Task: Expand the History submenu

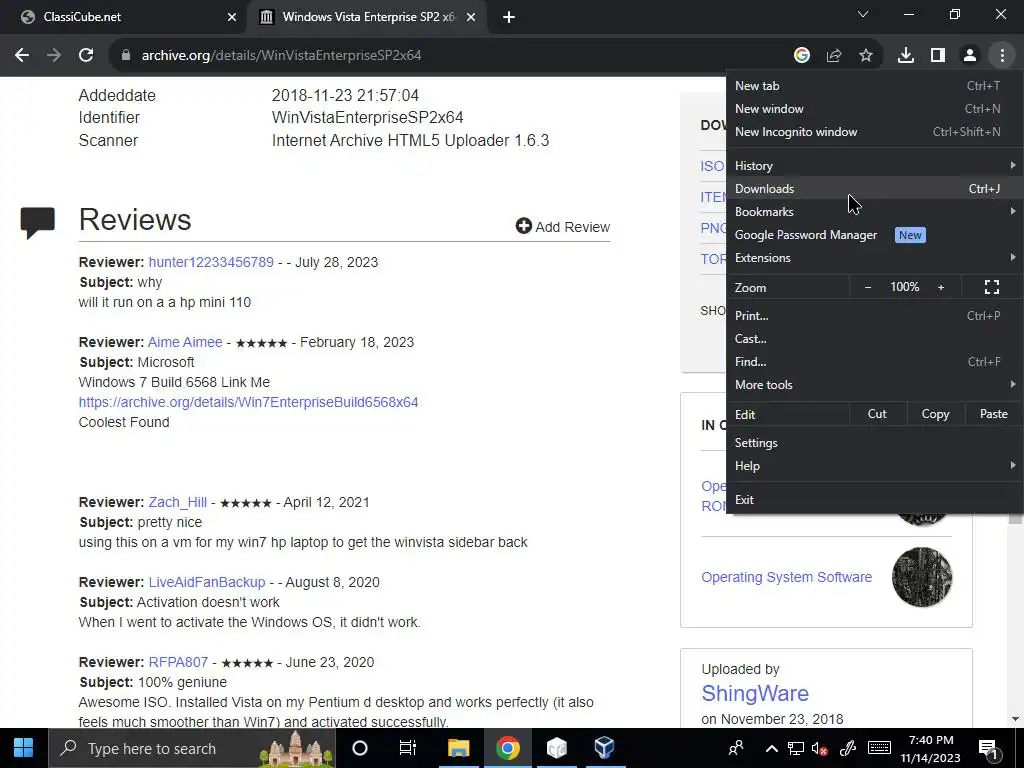Action: (874, 166)
